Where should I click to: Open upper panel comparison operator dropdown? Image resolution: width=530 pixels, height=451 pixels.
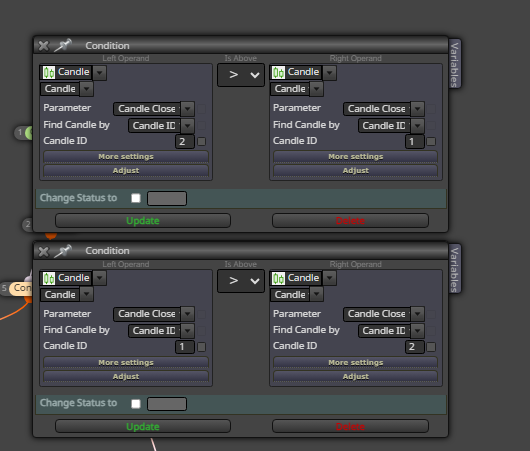241,75
